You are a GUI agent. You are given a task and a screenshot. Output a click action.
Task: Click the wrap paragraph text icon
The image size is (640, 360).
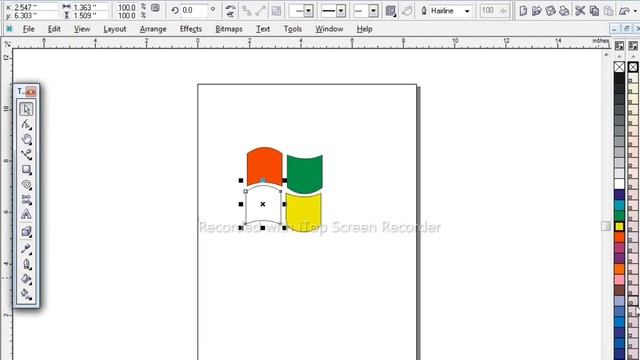(x=391, y=11)
